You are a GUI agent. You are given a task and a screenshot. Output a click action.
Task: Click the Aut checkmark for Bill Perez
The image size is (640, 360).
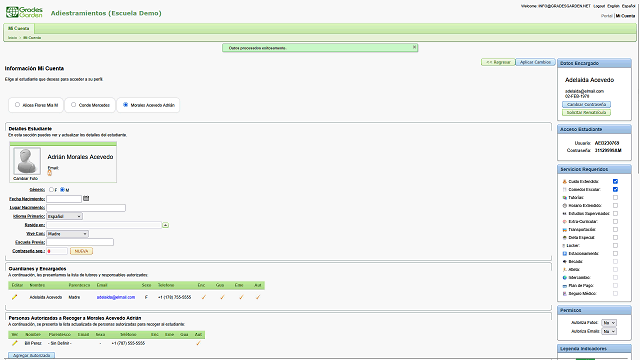198,343
